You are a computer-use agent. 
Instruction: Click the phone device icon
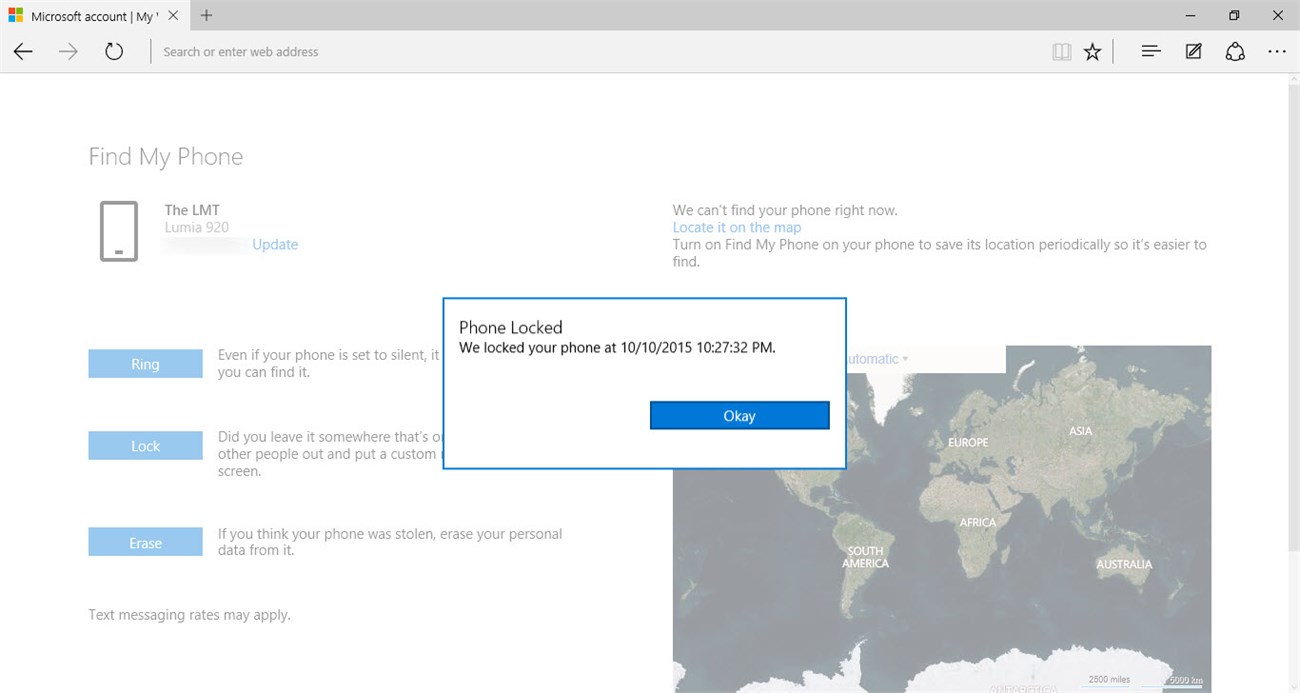[119, 232]
